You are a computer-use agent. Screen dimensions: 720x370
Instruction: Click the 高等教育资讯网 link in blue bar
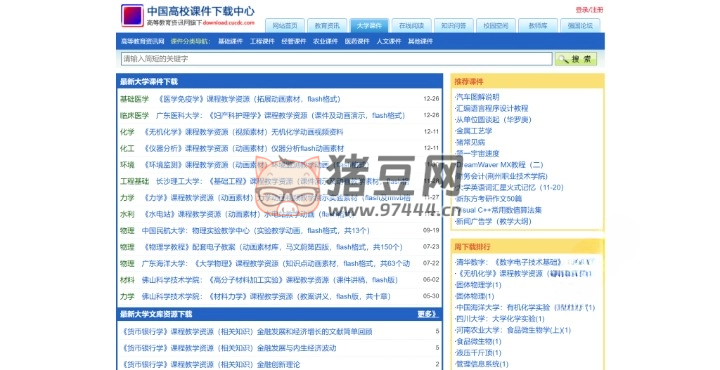[142, 41]
